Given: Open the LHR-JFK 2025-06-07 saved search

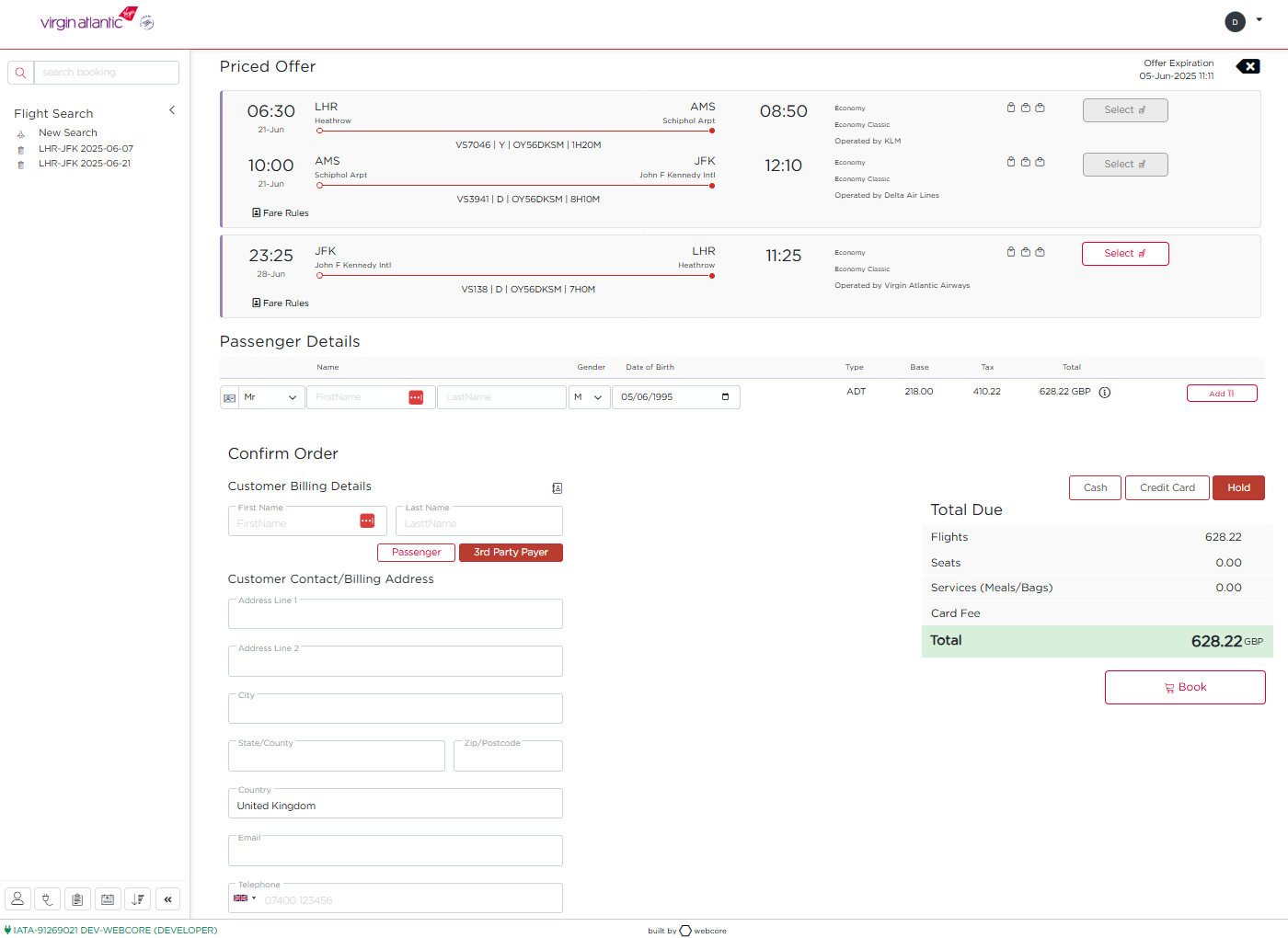Looking at the screenshot, I should 86,149.
